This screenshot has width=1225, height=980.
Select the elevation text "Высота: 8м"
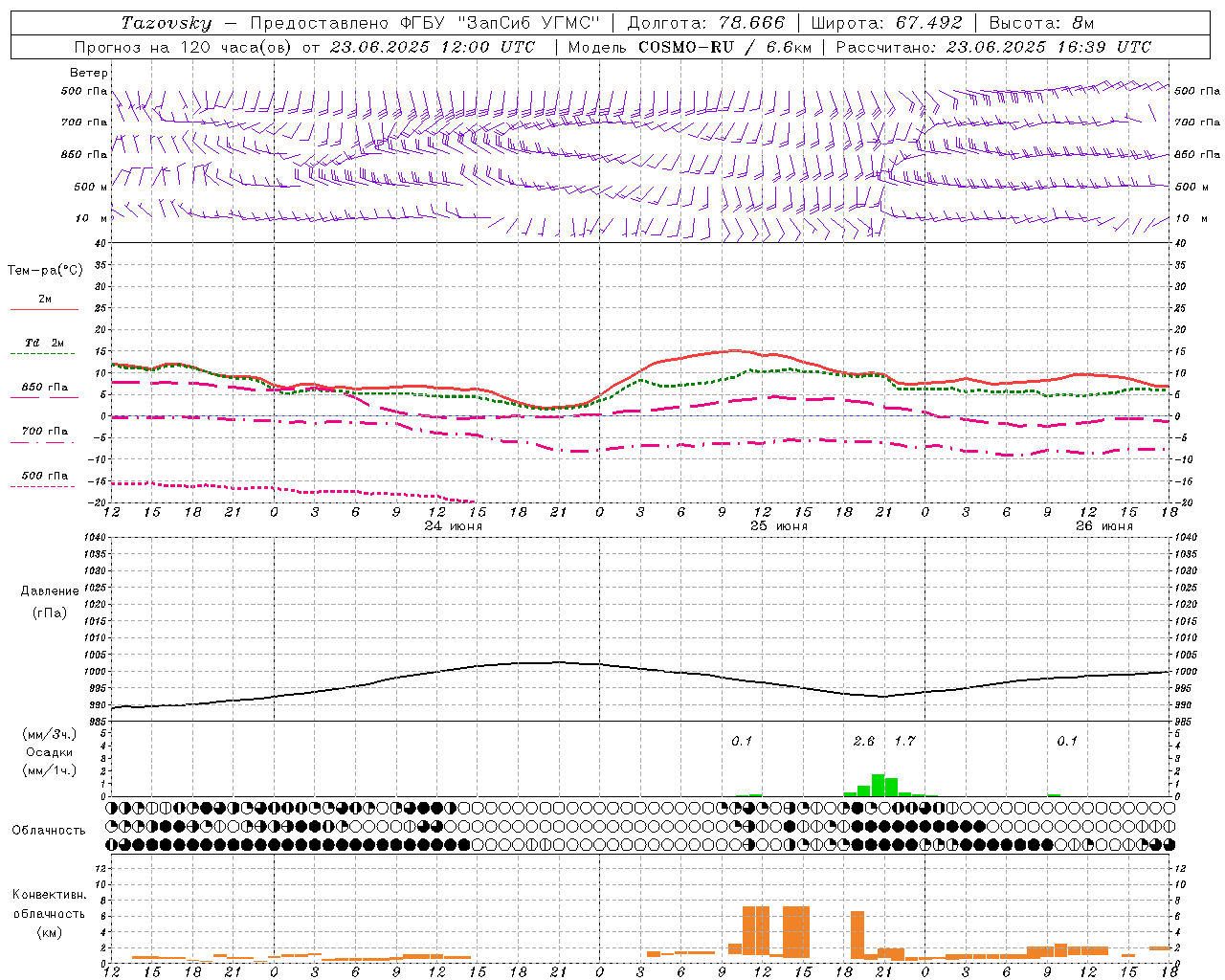coord(1041,23)
